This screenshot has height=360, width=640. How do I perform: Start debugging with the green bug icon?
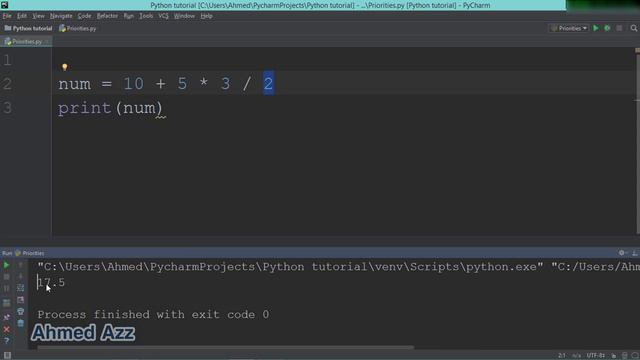607,28
